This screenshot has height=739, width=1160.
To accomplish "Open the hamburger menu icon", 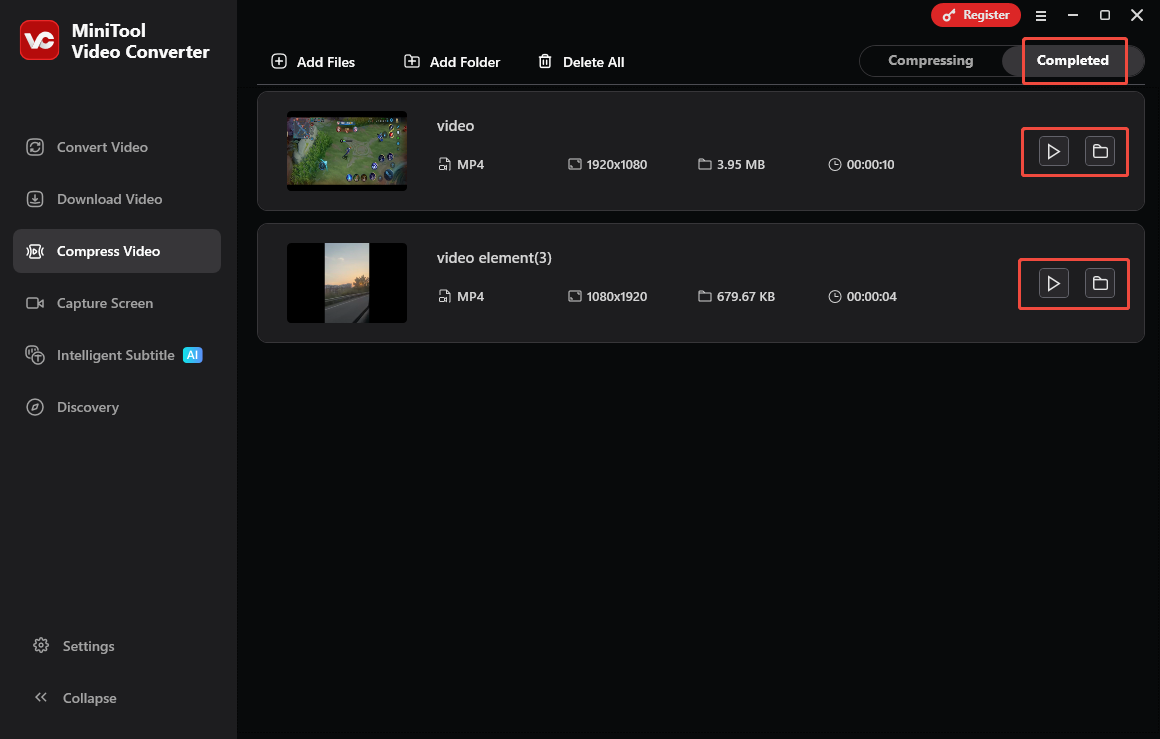I will [1041, 16].
